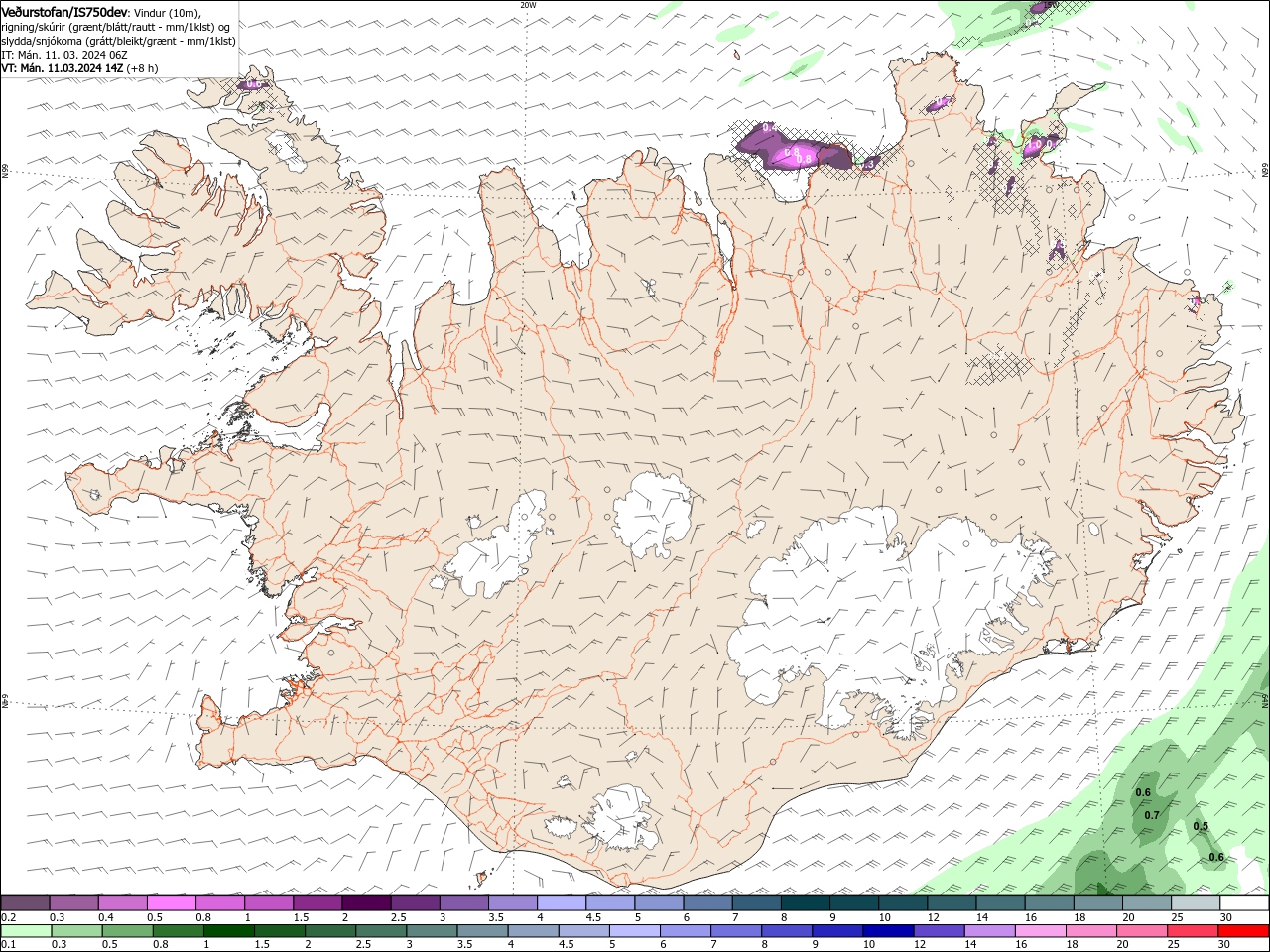The height and width of the screenshot is (952, 1270).
Task: Choose the white 30 swatch in upper legend
Action: tap(1243, 903)
